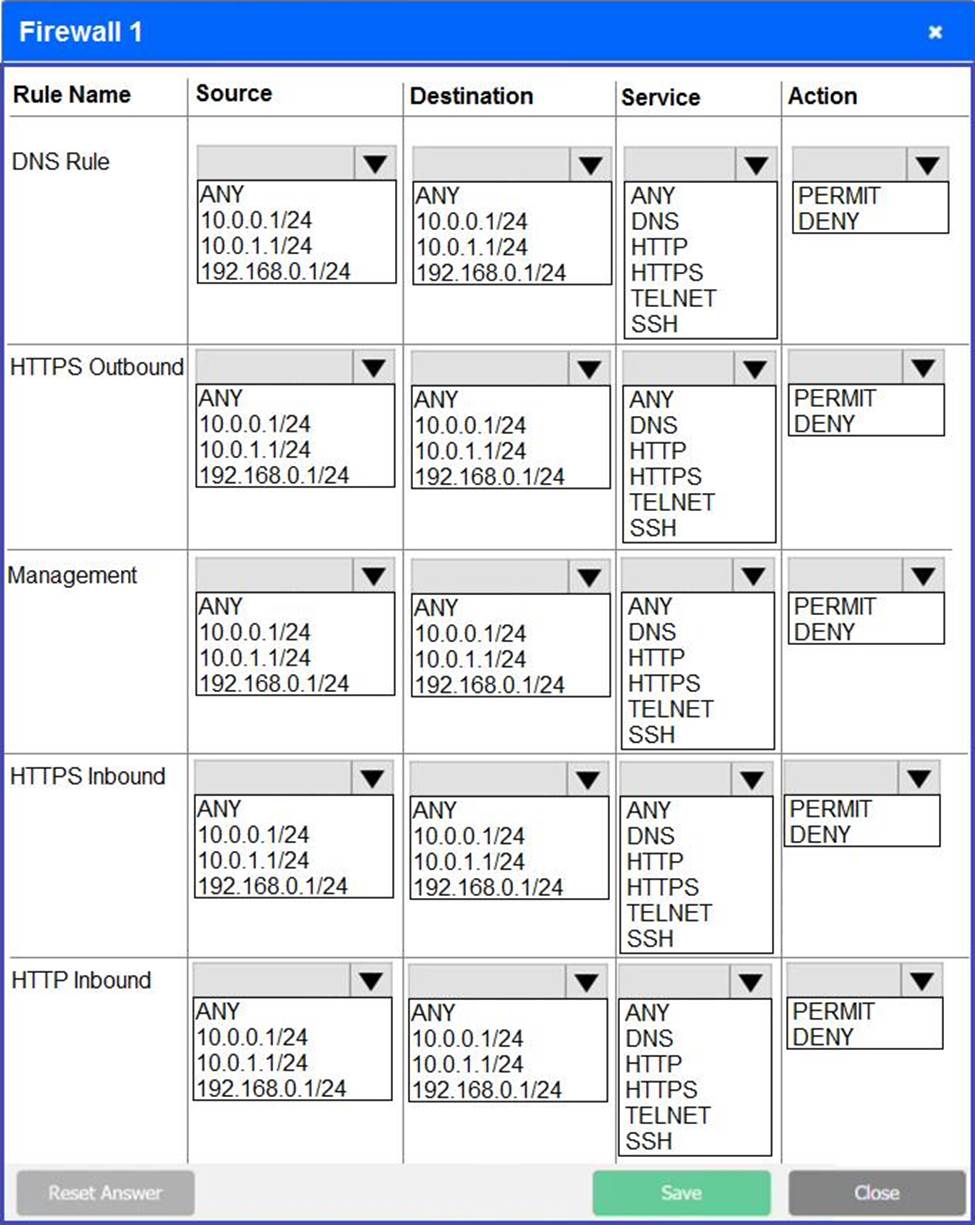Click the Save button

[x=681, y=1192]
